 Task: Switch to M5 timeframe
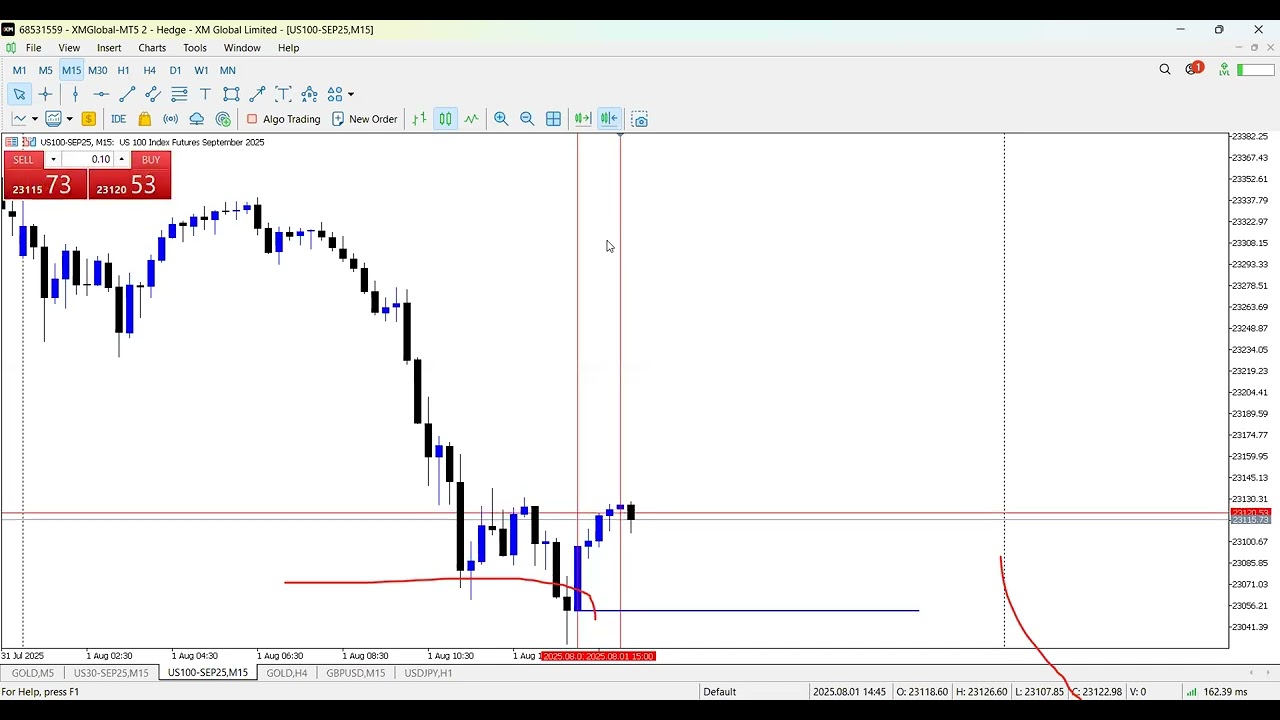coord(45,70)
